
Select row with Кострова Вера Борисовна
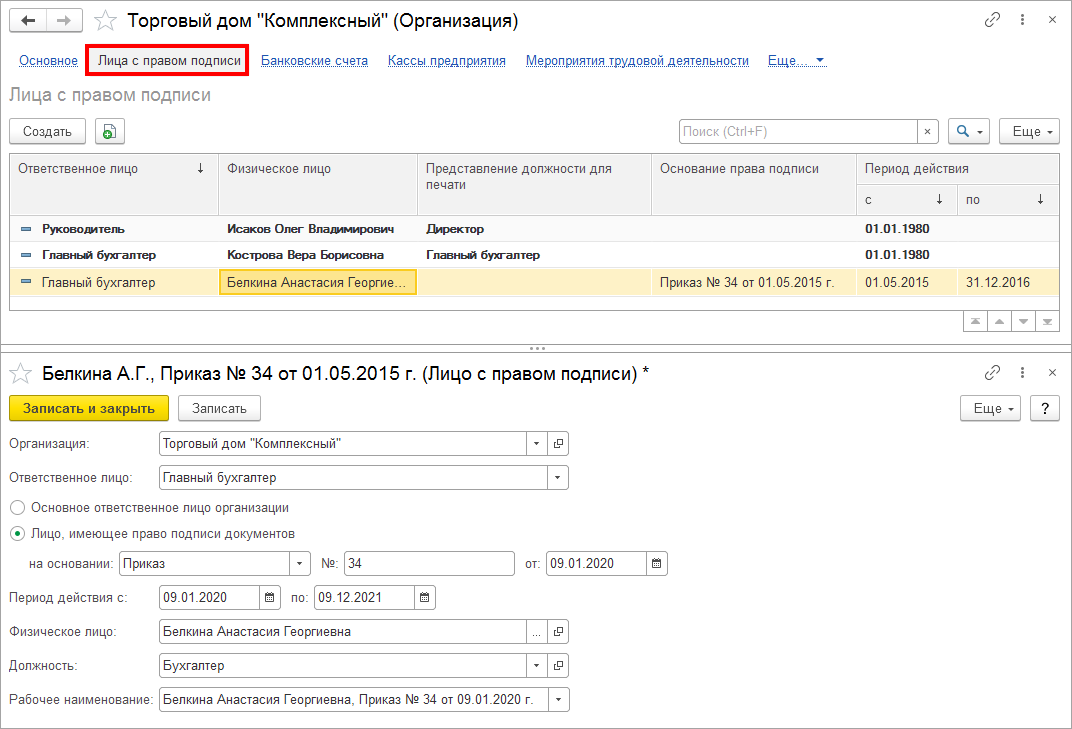(x=305, y=255)
